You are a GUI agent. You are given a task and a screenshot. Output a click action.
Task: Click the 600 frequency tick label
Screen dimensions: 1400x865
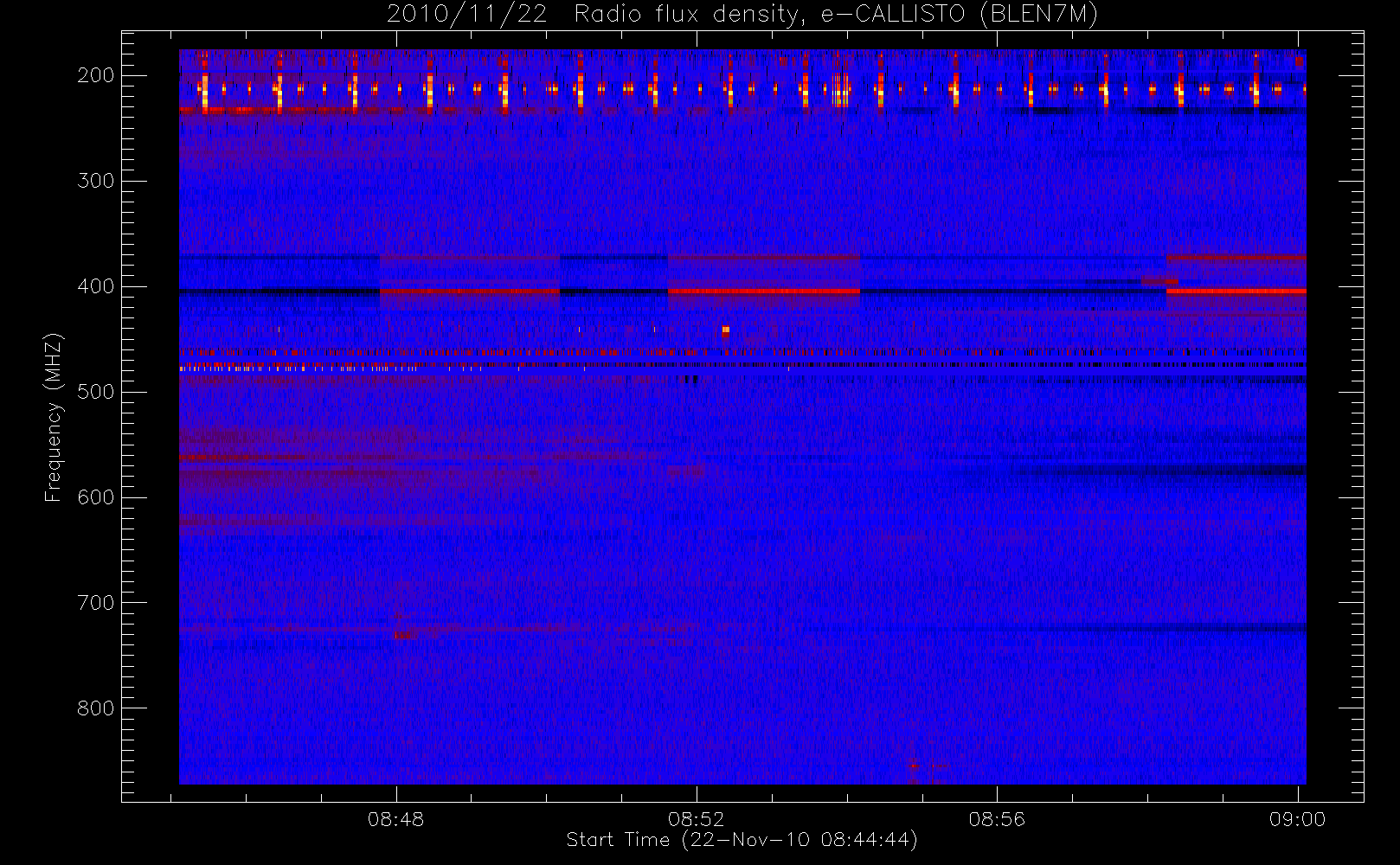click(x=96, y=497)
